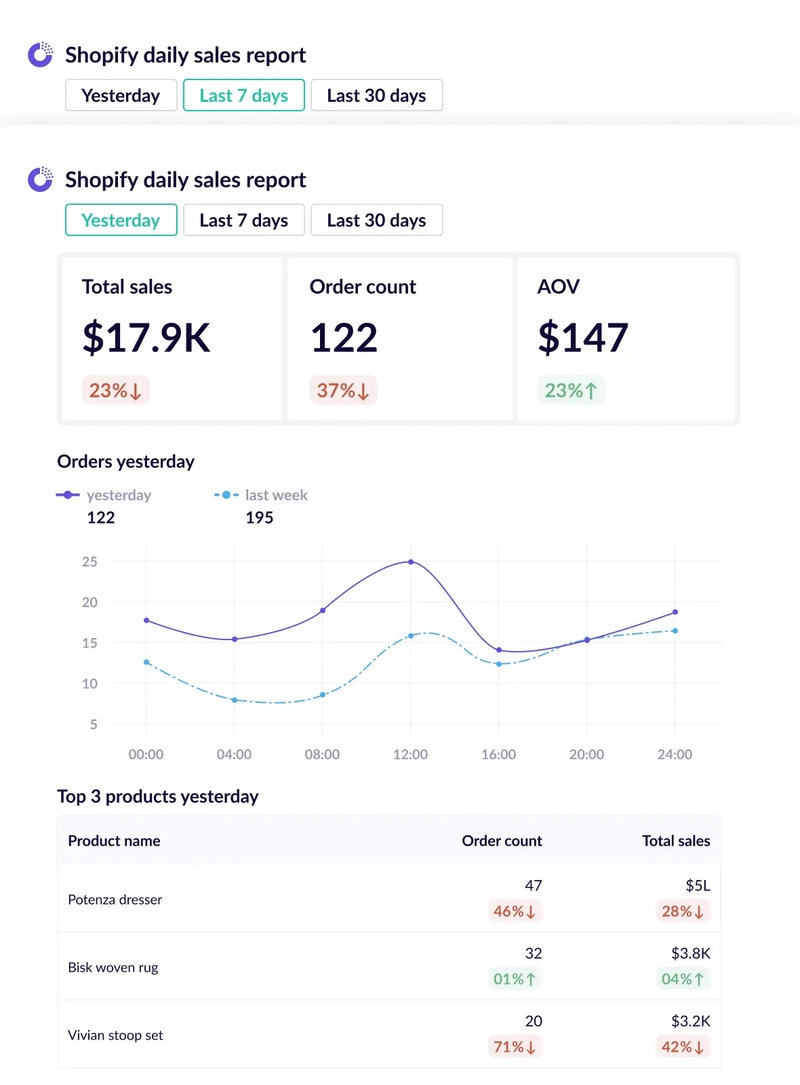Select Last 7 days in the lower report
Viewport: 800px width, 1085px height.
pyautogui.click(x=243, y=219)
